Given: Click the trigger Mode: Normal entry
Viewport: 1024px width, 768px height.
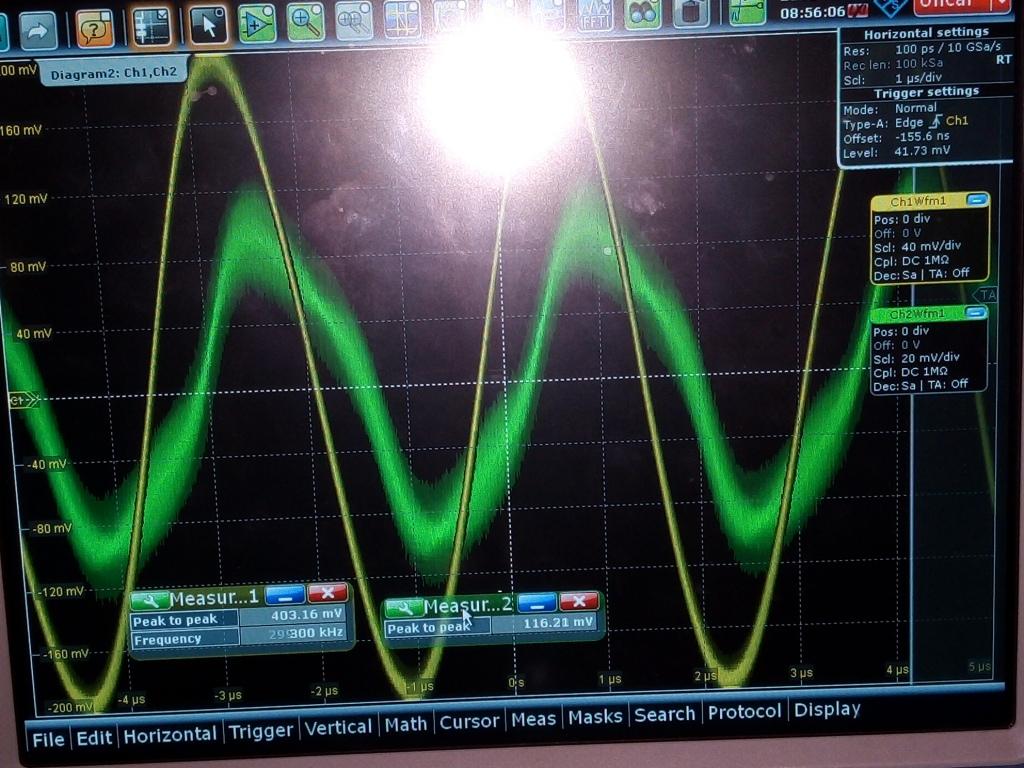Looking at the screenshot, I should 889,108.
